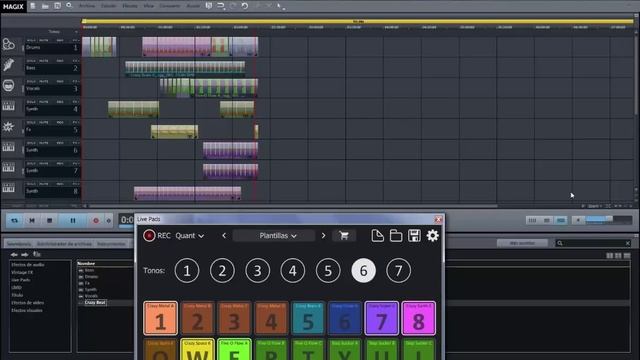Select Tonos pitch 1
The height and width of the screenshot is (360, 640).
click(187, 271)
